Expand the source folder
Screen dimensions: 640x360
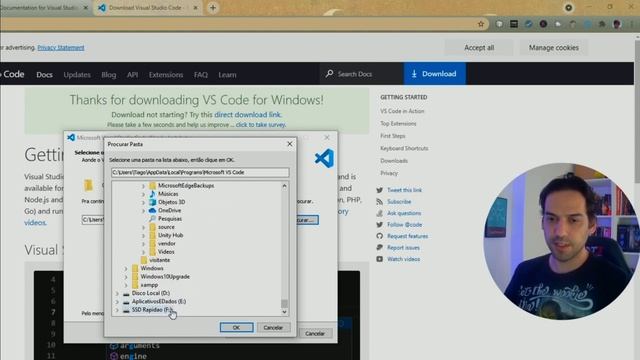[x=143, y=227]
